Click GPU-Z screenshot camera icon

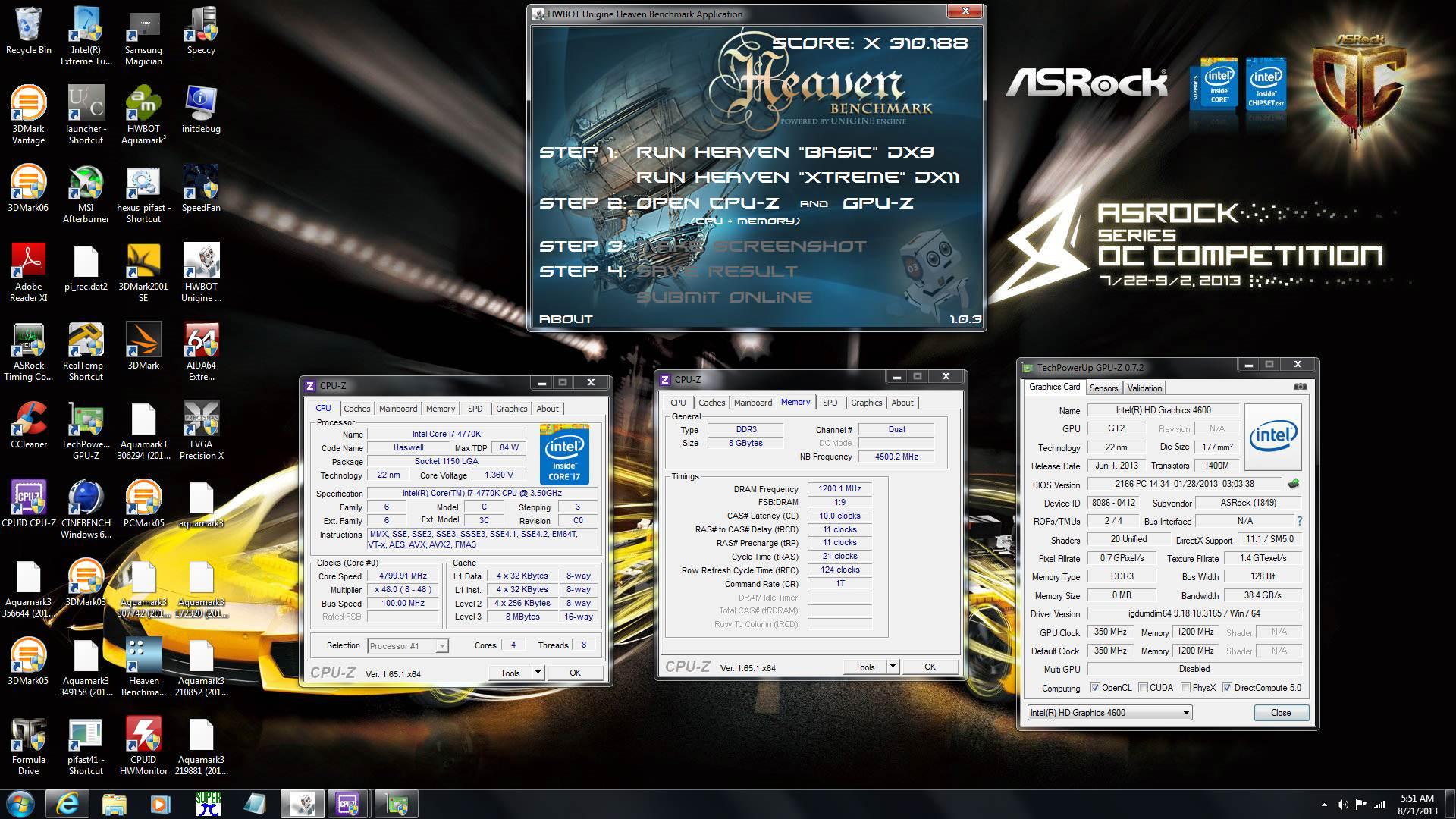click(x=1300, y=387)
